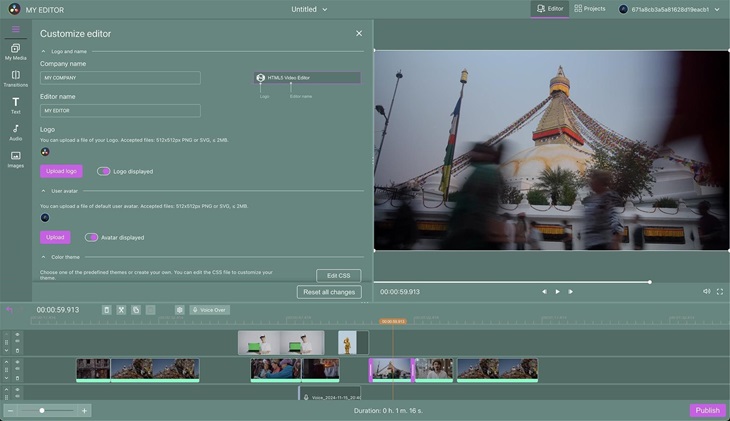Collapse the User avatar section
Image resolution: width=730 pixels, height=421 pixels.
click(x=43, y=190)
